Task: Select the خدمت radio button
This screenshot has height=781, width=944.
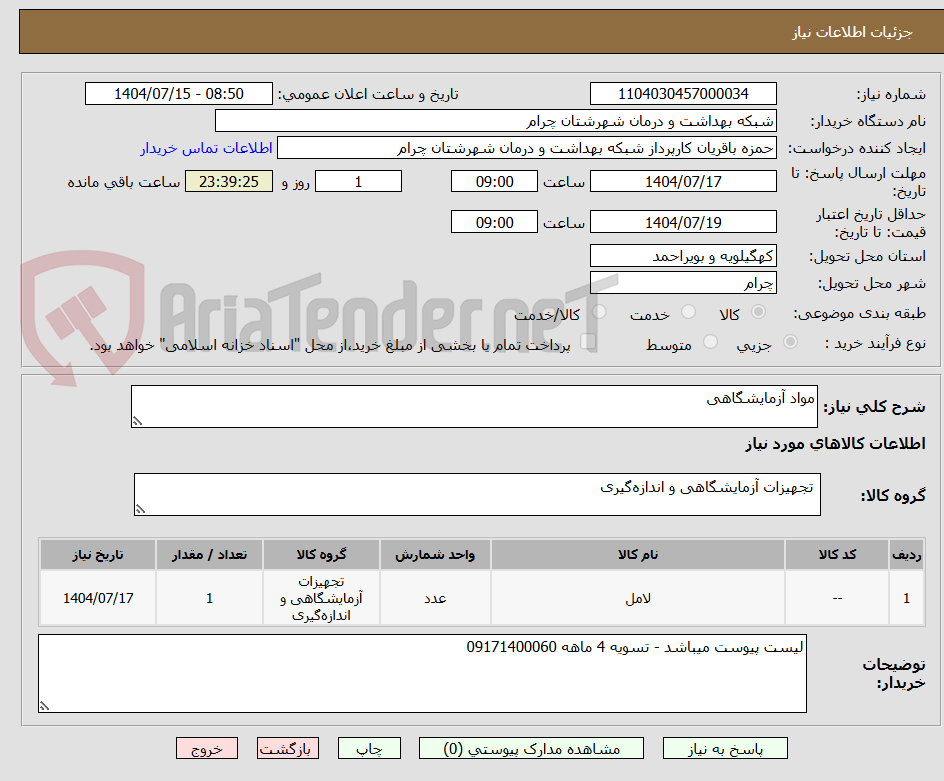Action: [x=687, y=312]
